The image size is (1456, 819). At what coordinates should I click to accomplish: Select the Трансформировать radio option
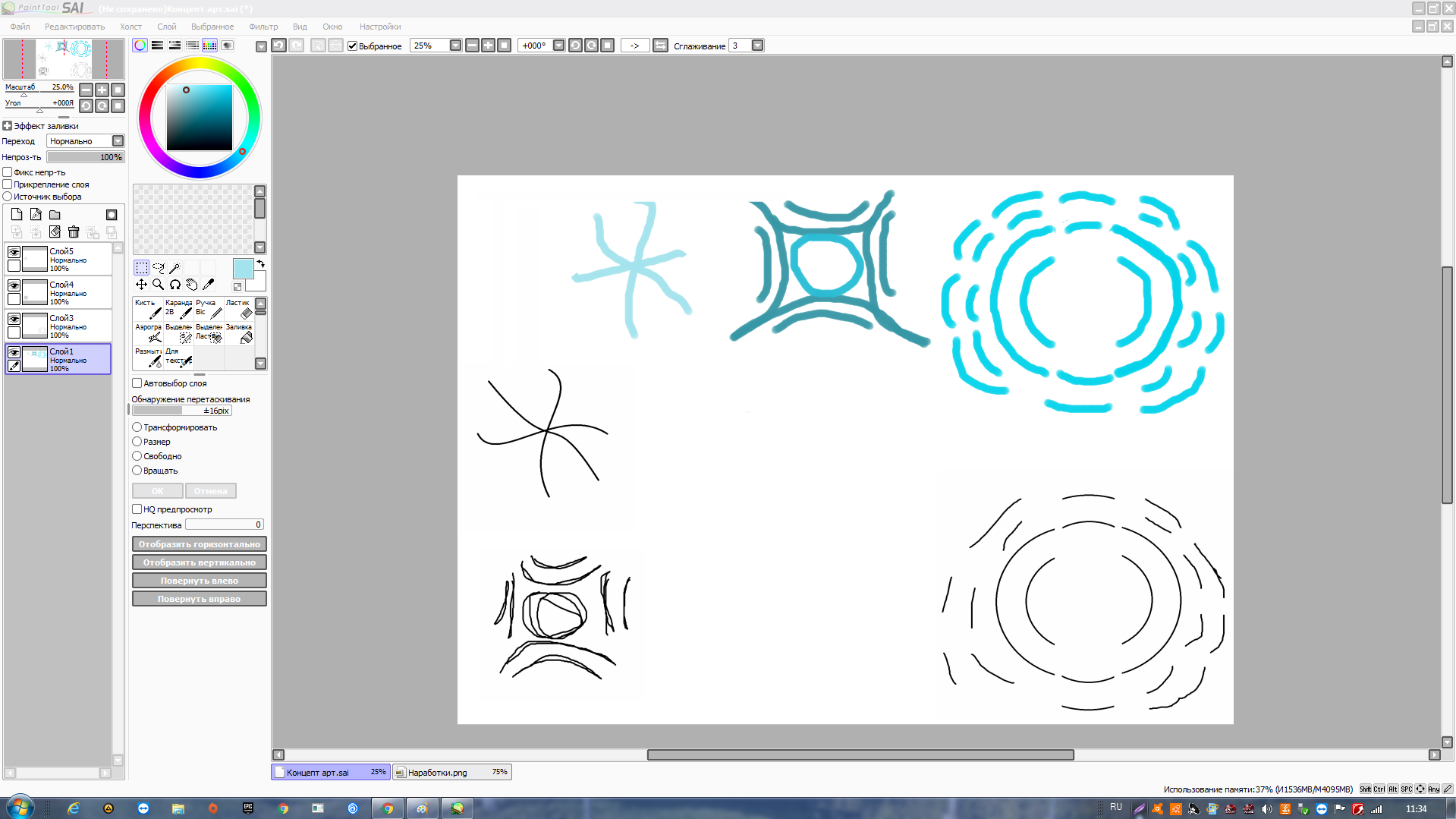click(x=137, y=427)
